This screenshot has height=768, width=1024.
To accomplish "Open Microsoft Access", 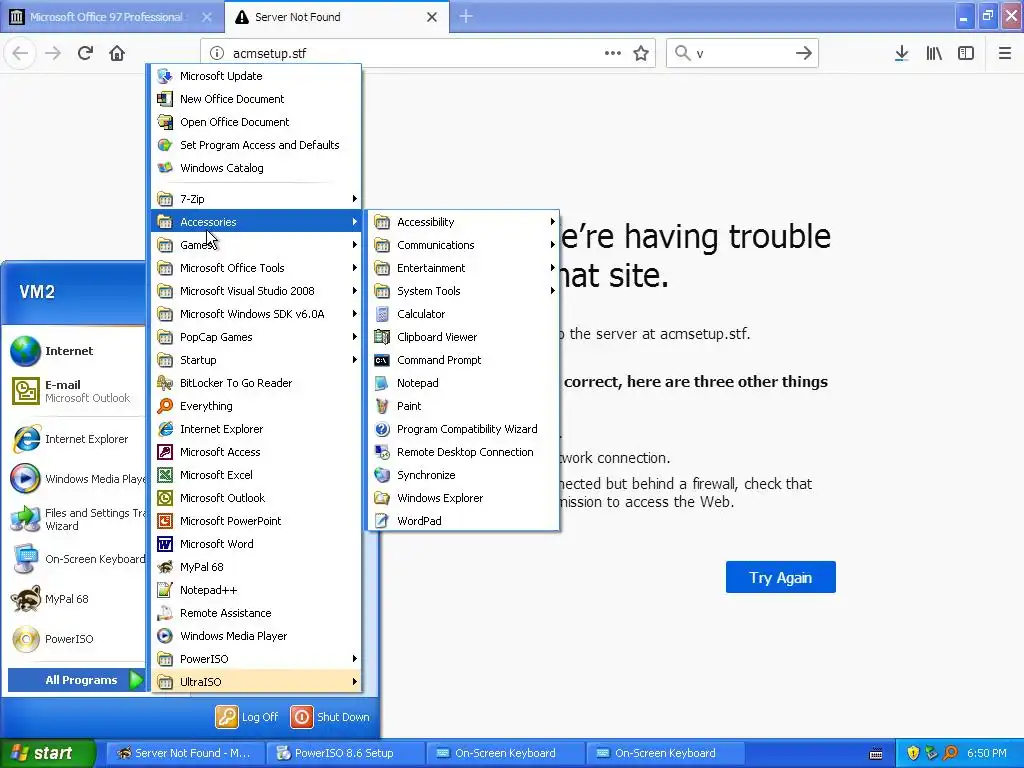I will click(256, 452).
